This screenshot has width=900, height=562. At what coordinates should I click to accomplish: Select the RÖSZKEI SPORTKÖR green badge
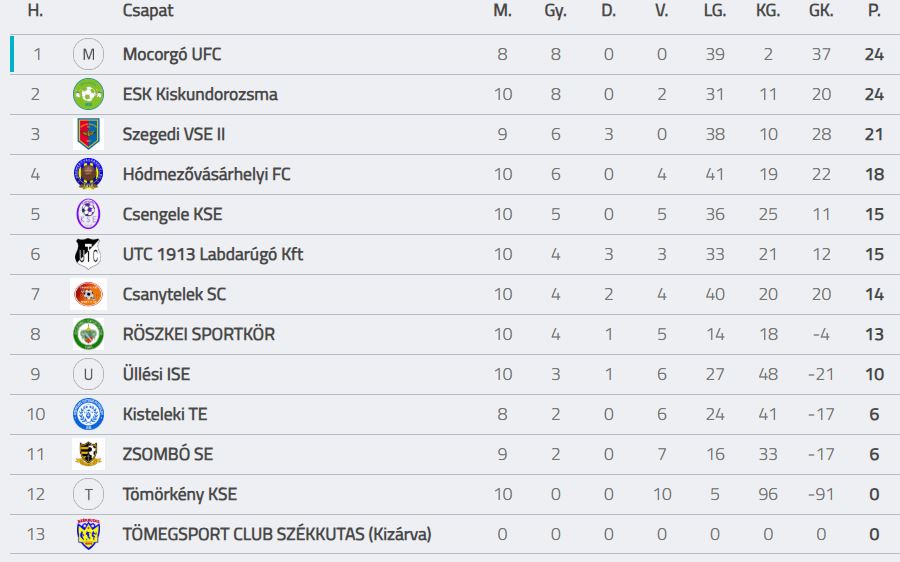(88, 334)
